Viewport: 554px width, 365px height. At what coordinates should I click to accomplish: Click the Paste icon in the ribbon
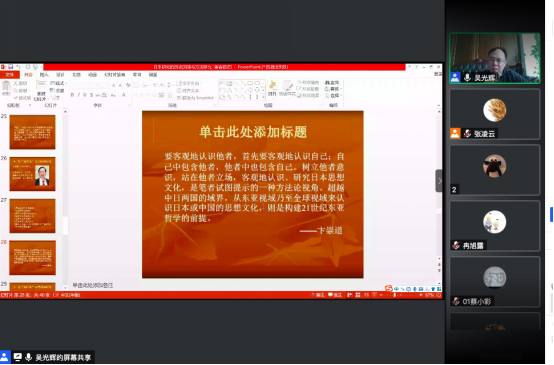pyautogui.click(x=6, y=88)
